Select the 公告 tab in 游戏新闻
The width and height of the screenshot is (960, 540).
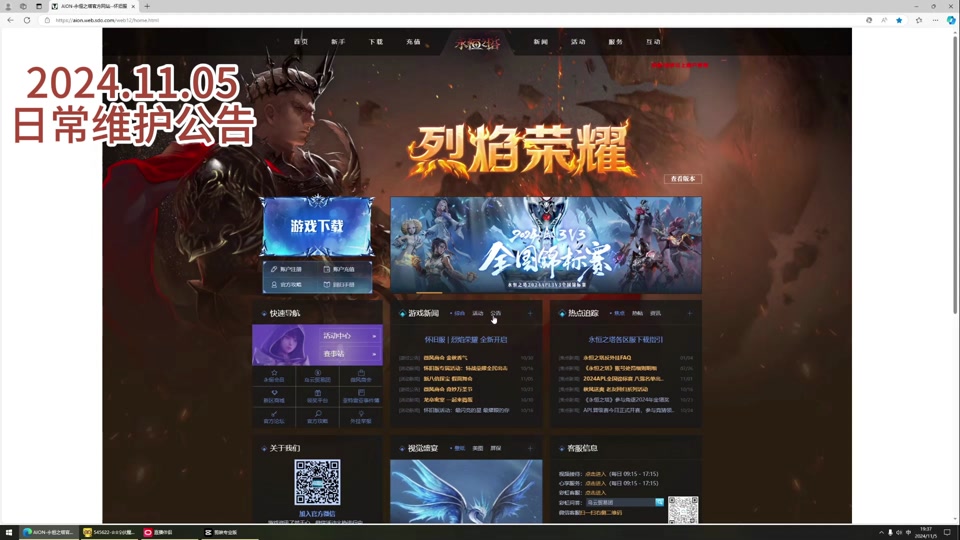click(x=496, y=313)
